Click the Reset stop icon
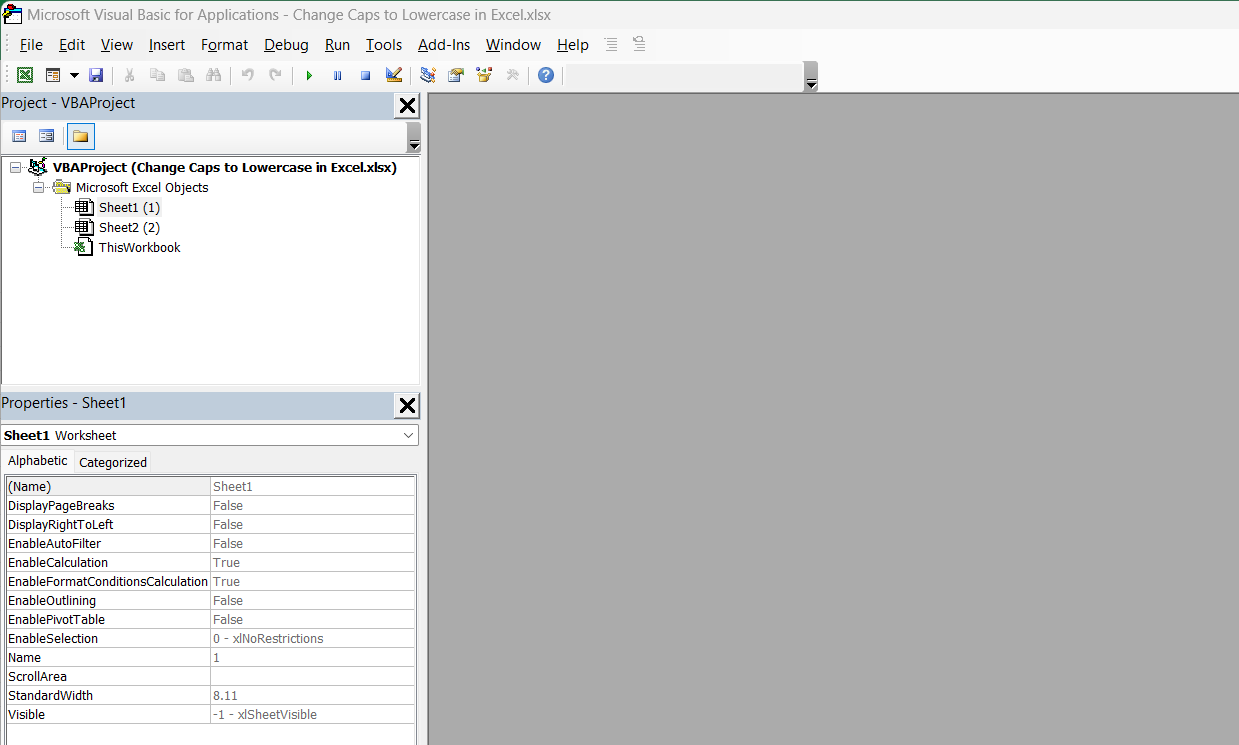The image size is (1239, 745). tap(365, 75)
